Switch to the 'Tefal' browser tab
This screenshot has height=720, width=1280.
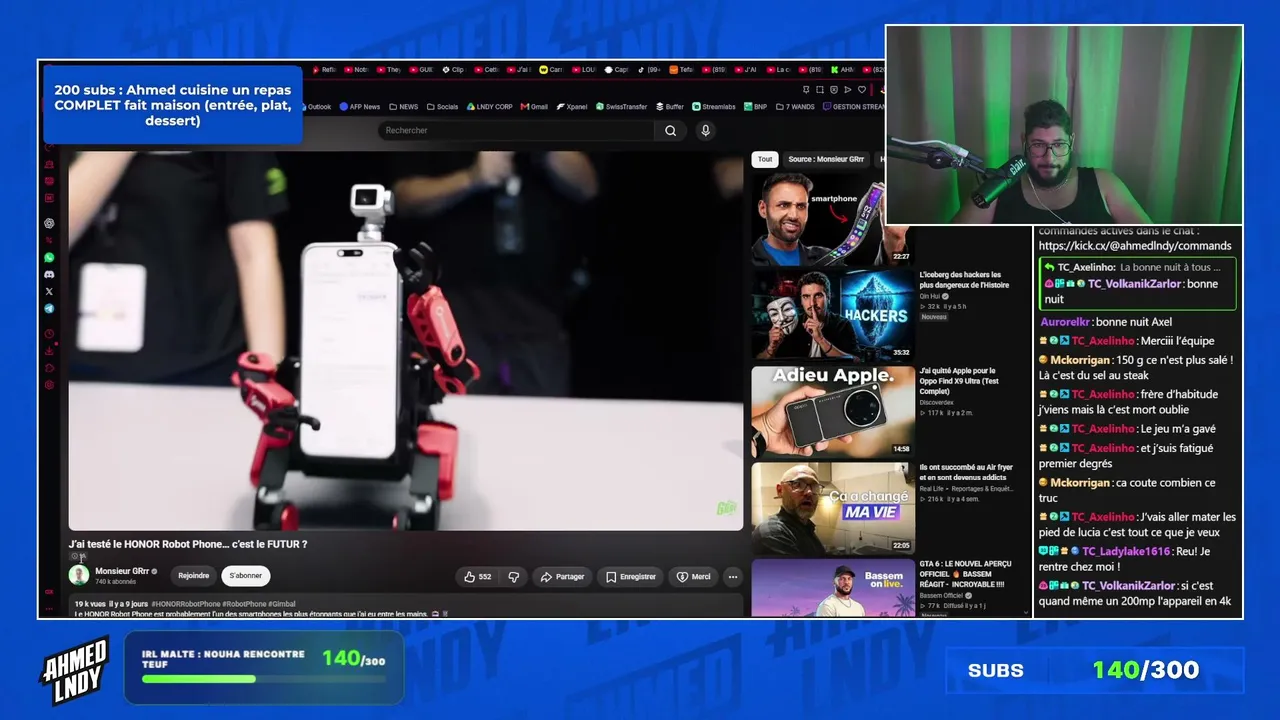coord(681,70)
